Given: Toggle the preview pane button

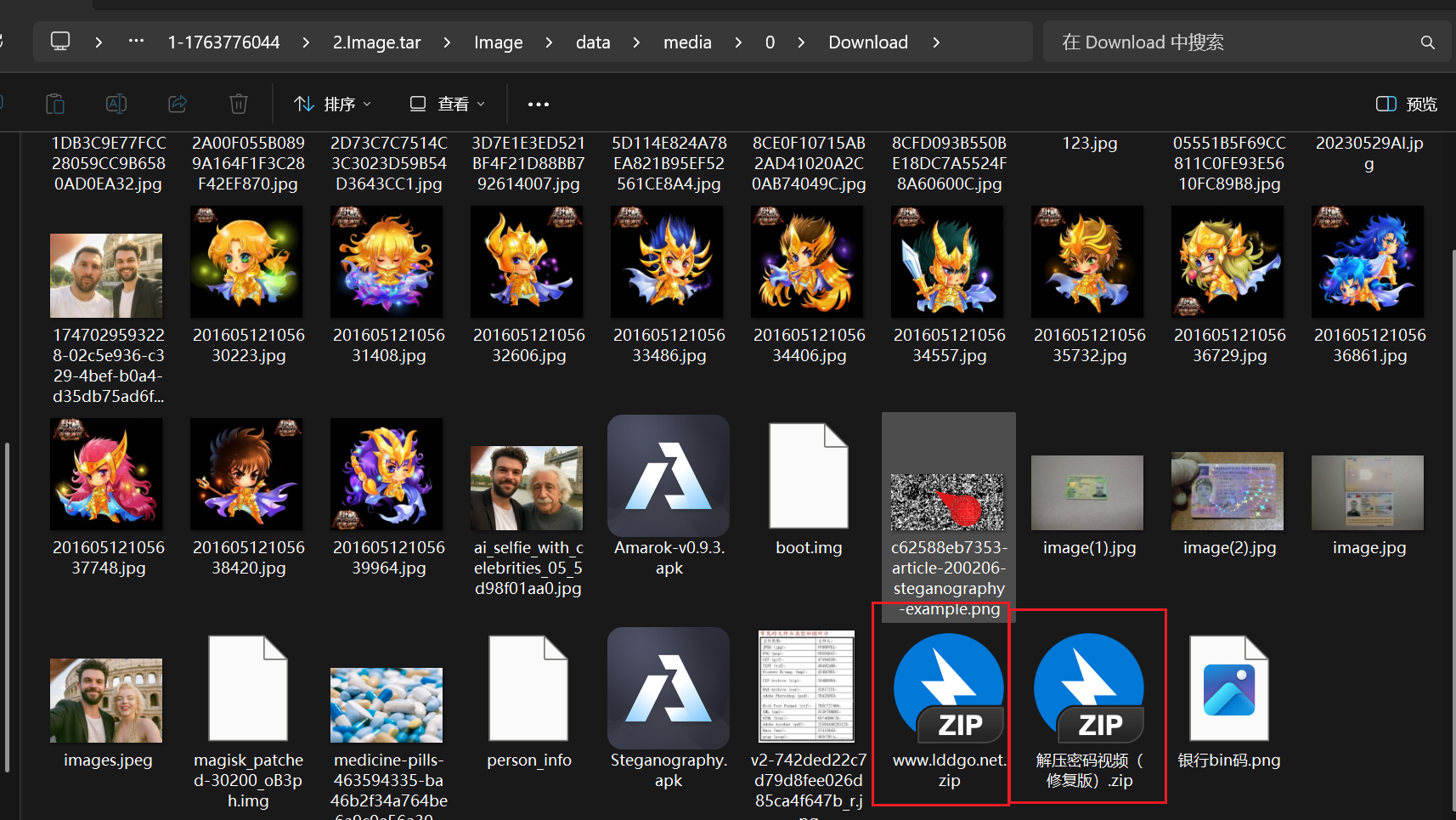Looking at the screenshot, I should click(x=1406, y=104).
